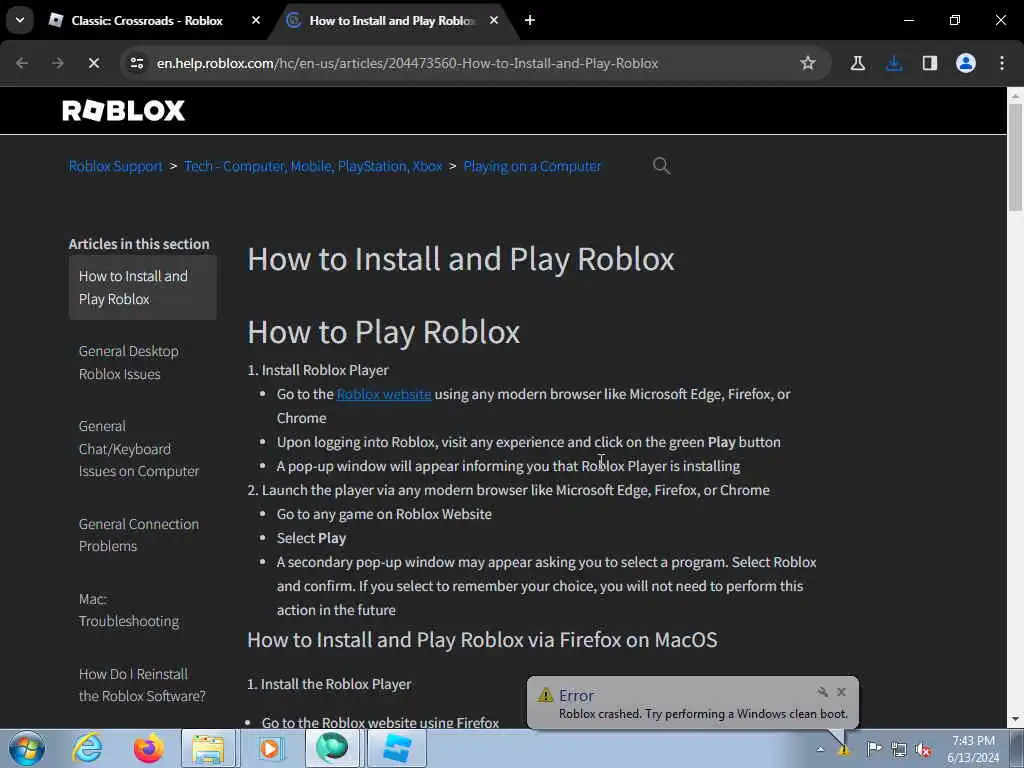Viewport: 1024px width, 768px height.
Task: Open the clock showing 7:43 PM
Action: (973, 749)
